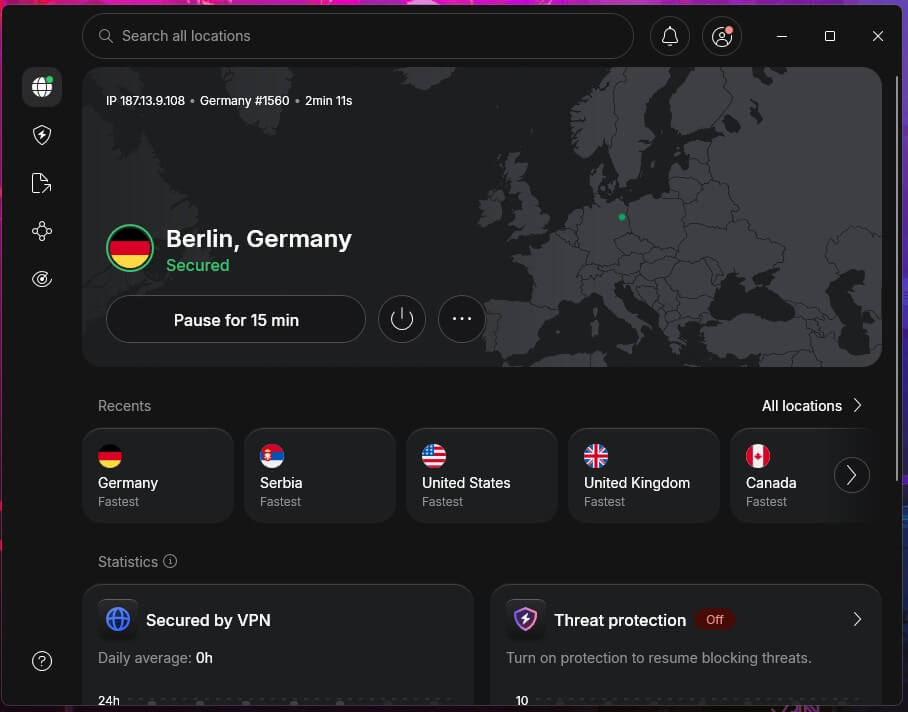908x712 pixels.
Task: Click the search magnifier icon
Action: point(105,36)
